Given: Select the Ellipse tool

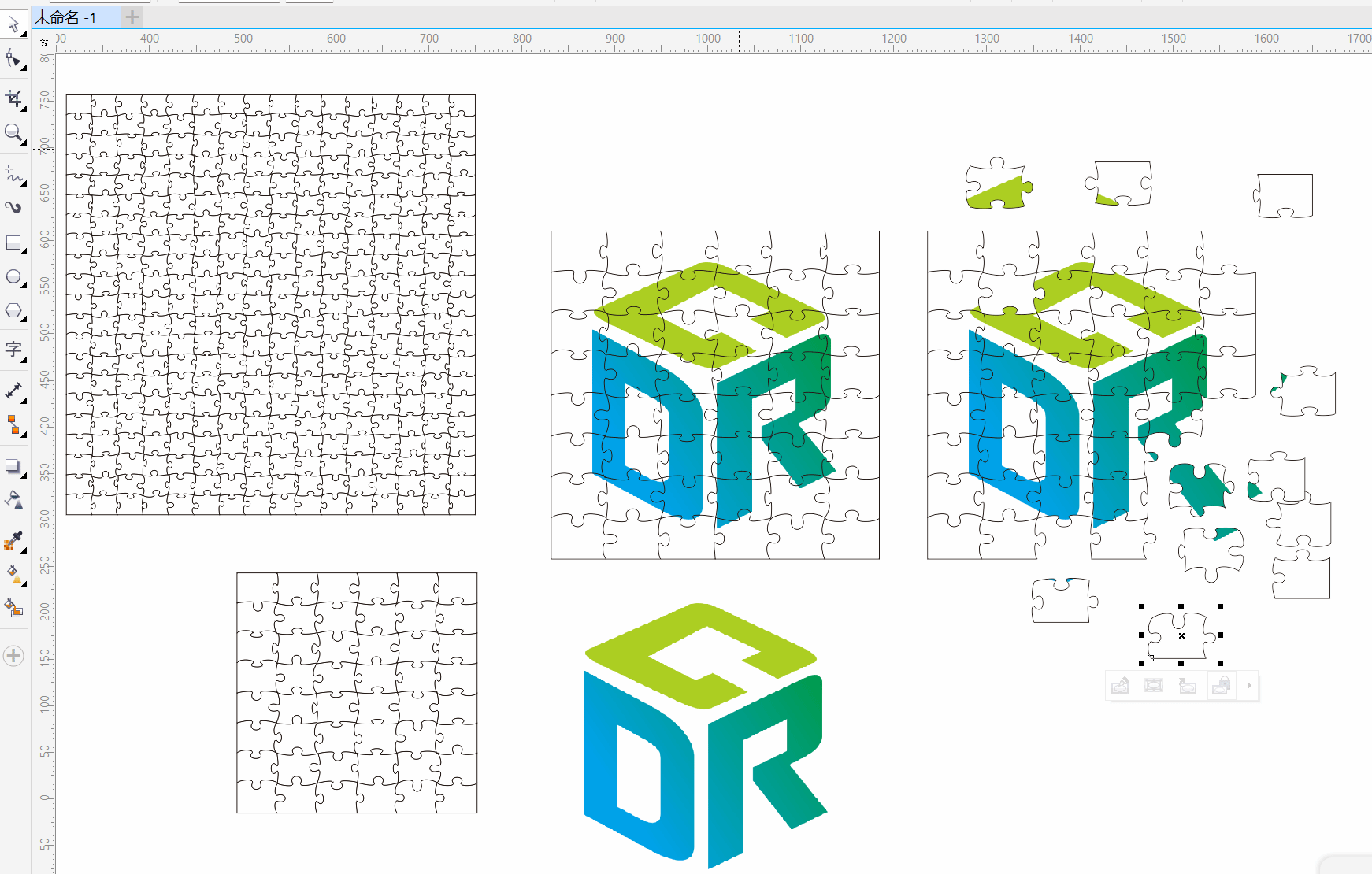Looking at the screenshot, I should click(x=13, y=277).
